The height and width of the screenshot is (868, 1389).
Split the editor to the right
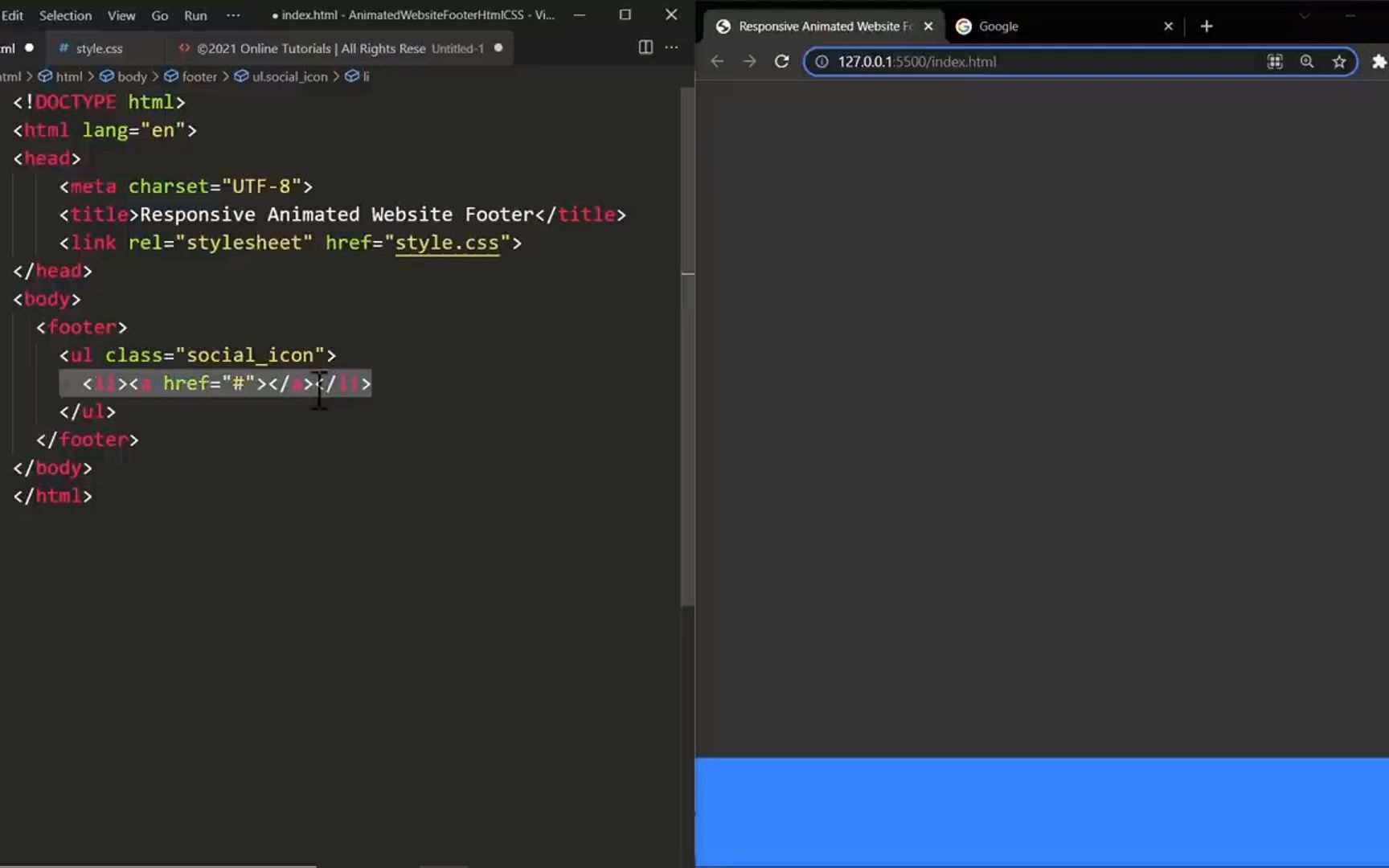tap(645, 47)
